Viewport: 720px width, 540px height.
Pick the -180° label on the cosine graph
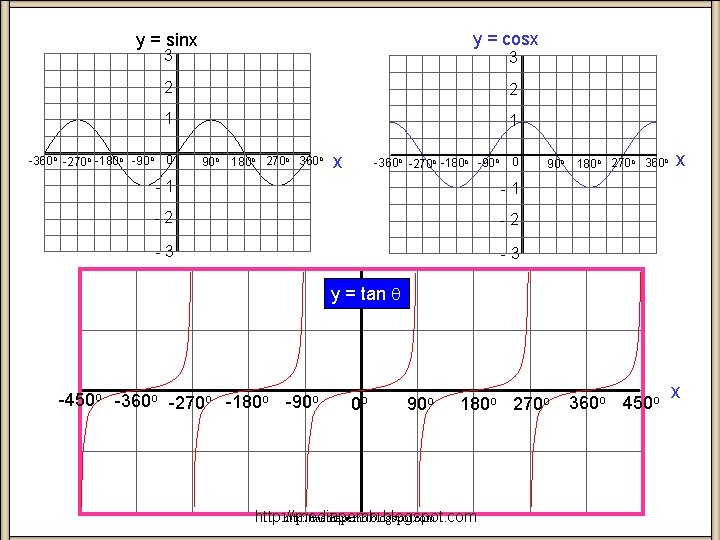(455, 163)
